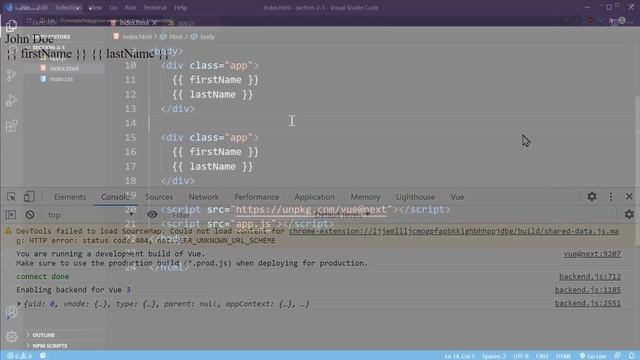Click index.html in the breadcrumb
This screenshot has width=640, height=360.
137,37
